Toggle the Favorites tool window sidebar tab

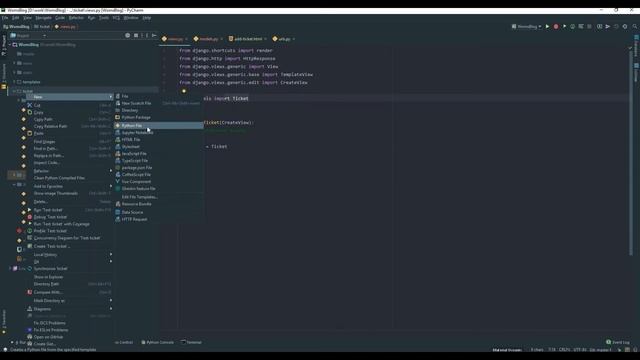[4, 322]
